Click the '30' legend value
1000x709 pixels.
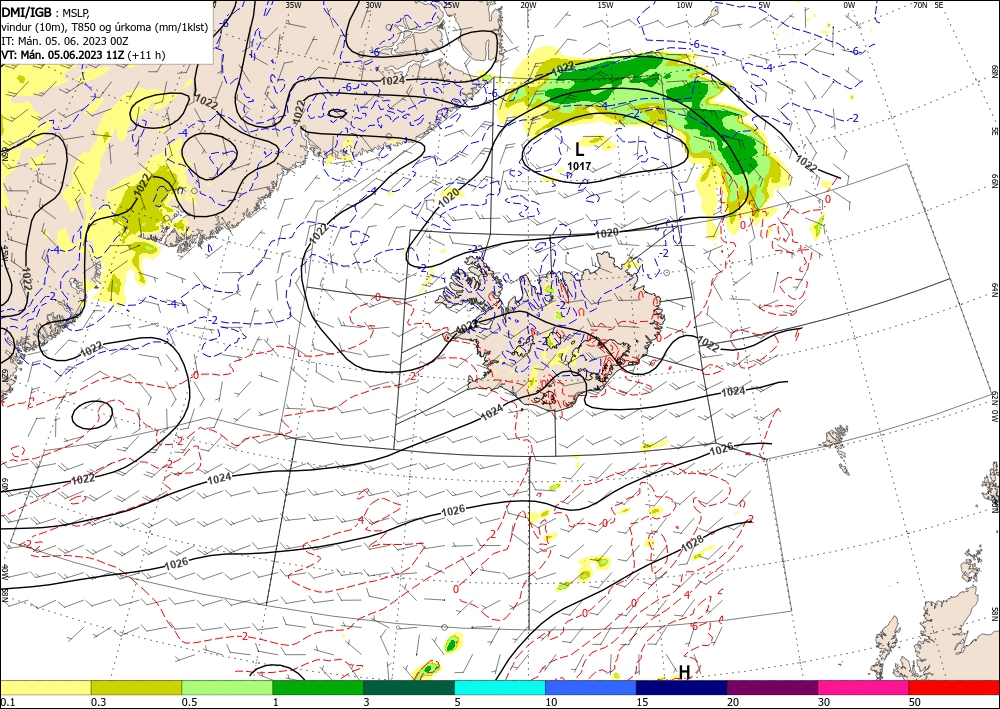(825, 702)
